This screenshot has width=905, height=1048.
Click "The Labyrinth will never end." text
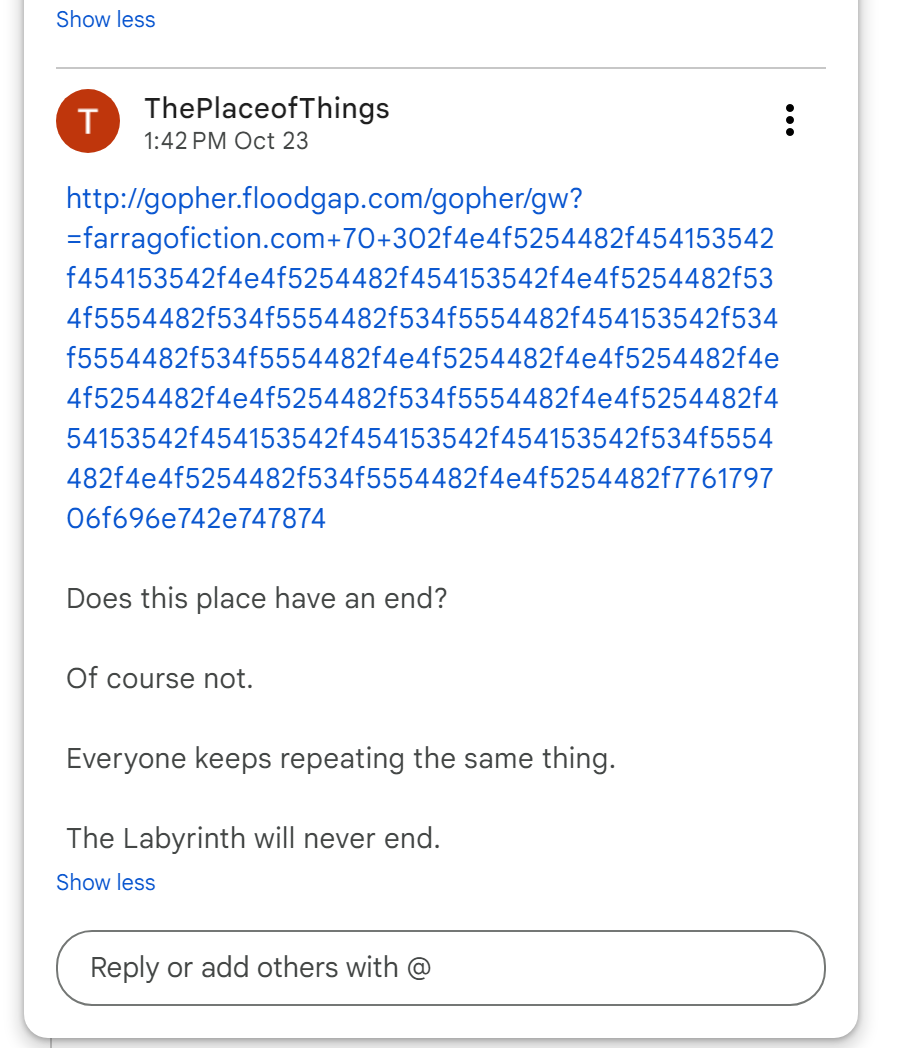click(253, 838)
